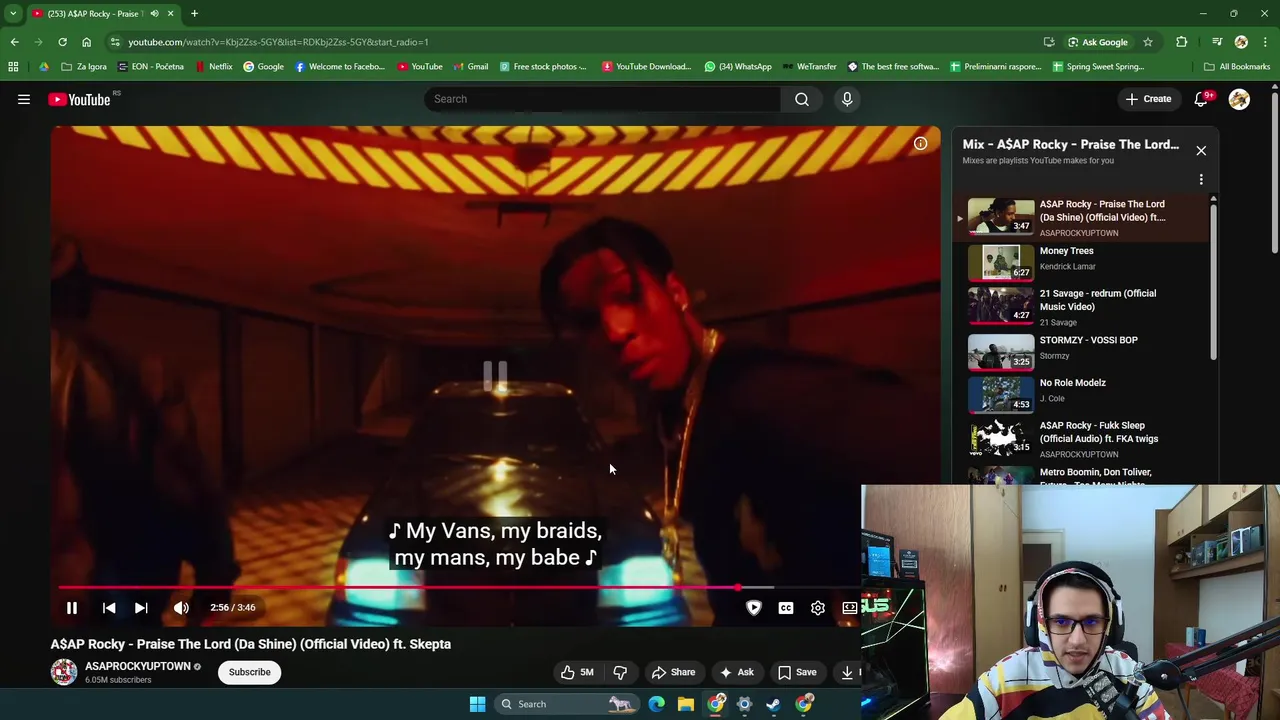
Task: Open the Chrome tab search dropdown
Action: [x=13, y=14]
